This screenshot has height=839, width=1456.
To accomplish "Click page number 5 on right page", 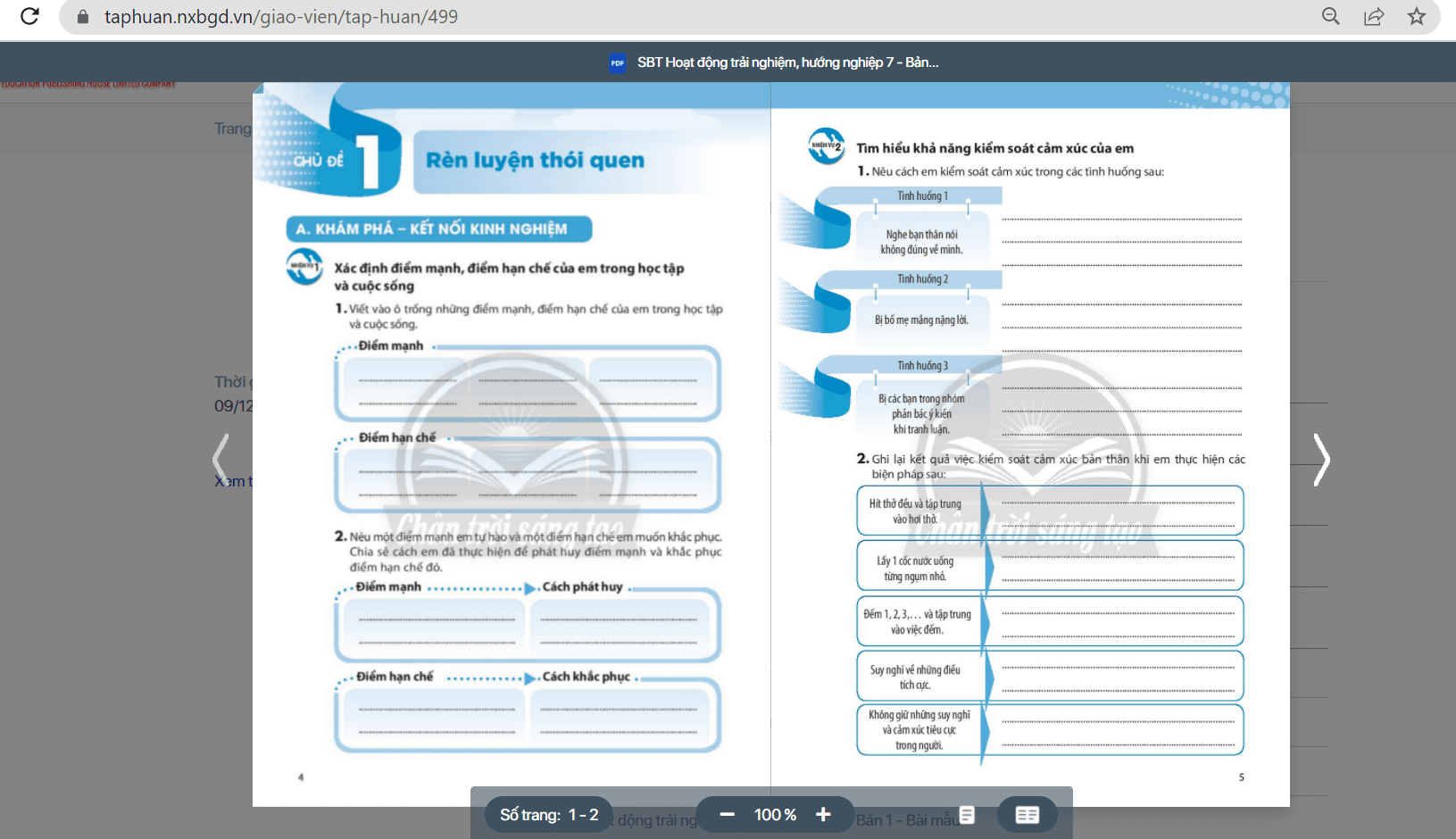I will pos(1241,777).
